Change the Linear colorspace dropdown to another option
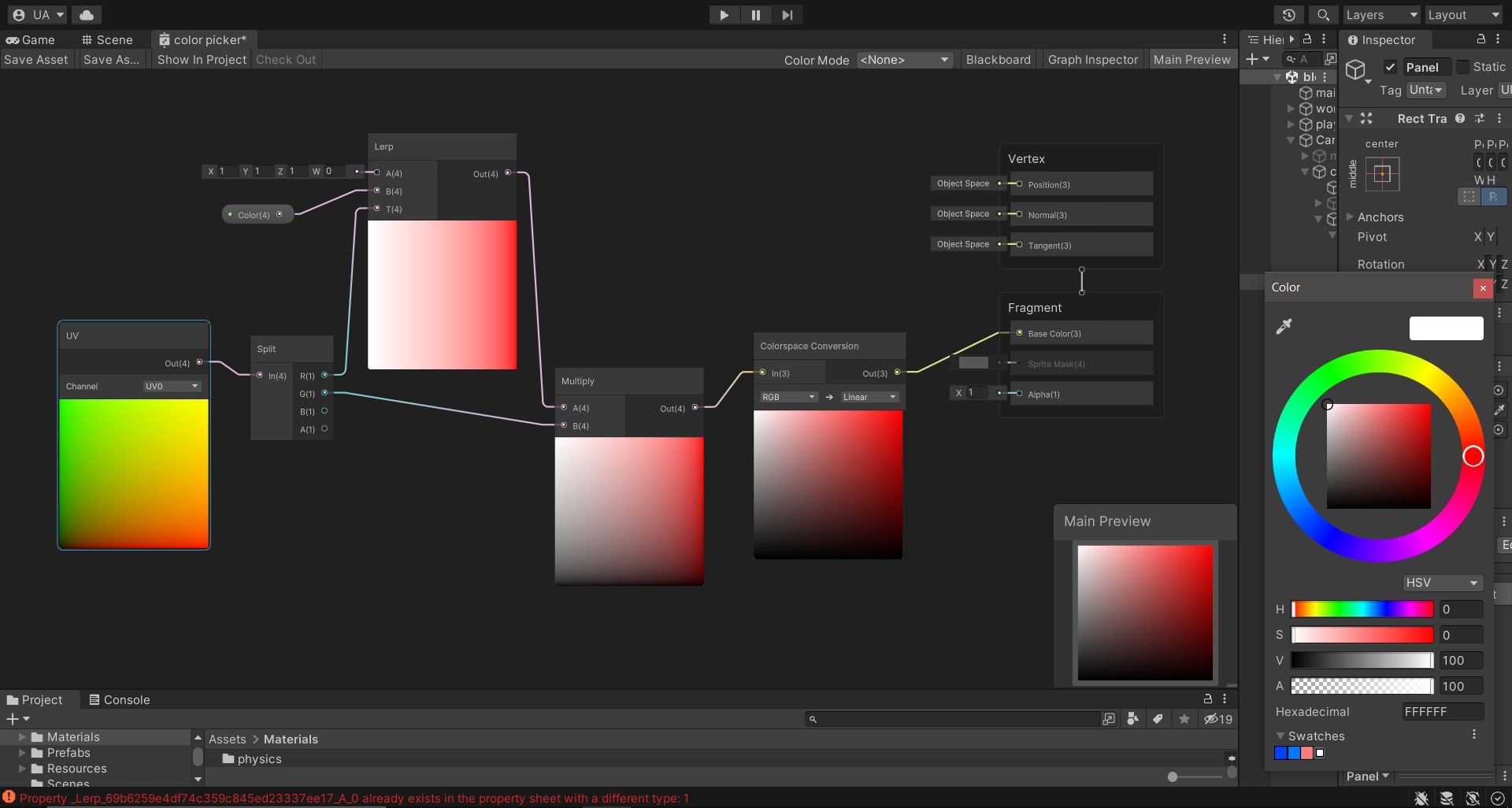This screenshot has height=808, width=1512. tap(869, 397)
